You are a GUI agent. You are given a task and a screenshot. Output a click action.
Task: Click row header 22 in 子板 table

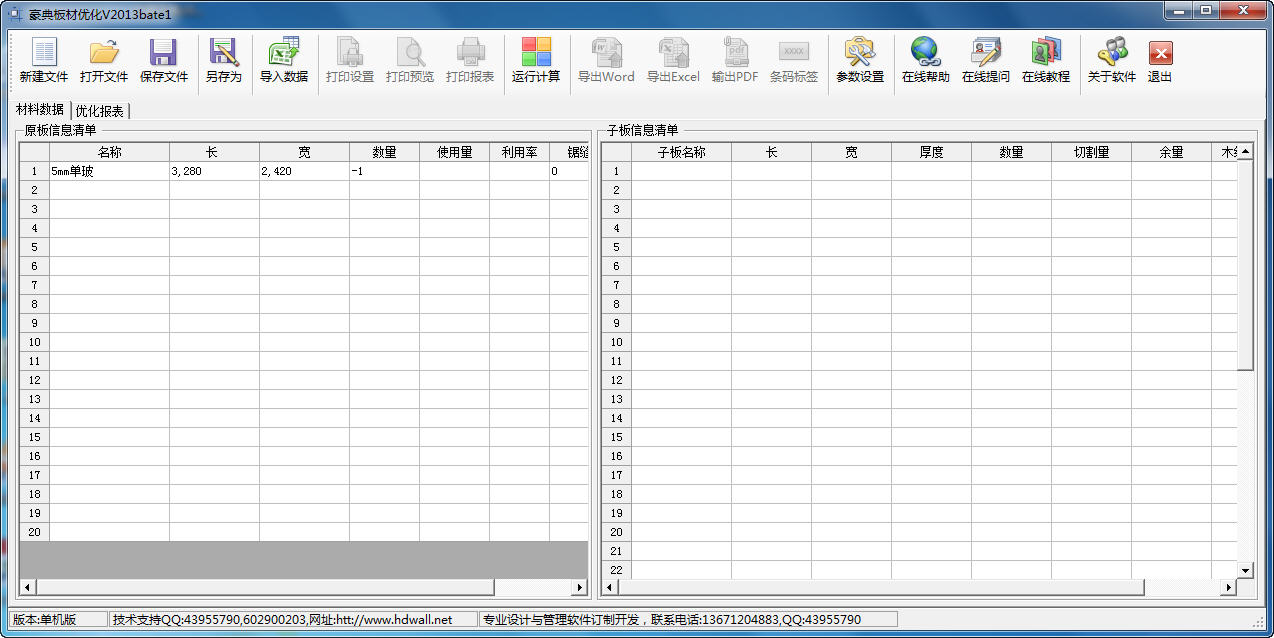coord(616,570)
